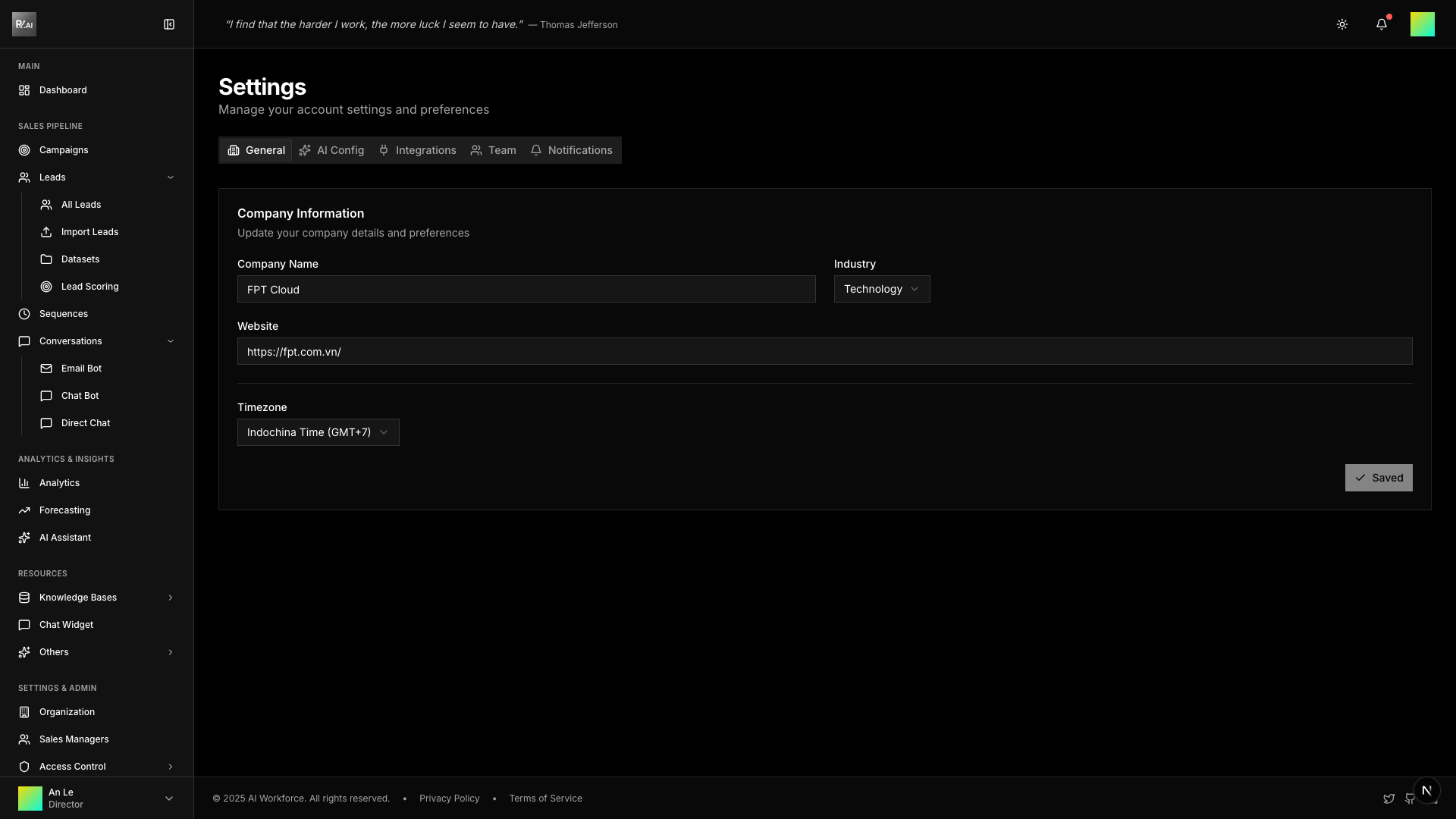Click the Company Name input field

click(x=526, y=289)
